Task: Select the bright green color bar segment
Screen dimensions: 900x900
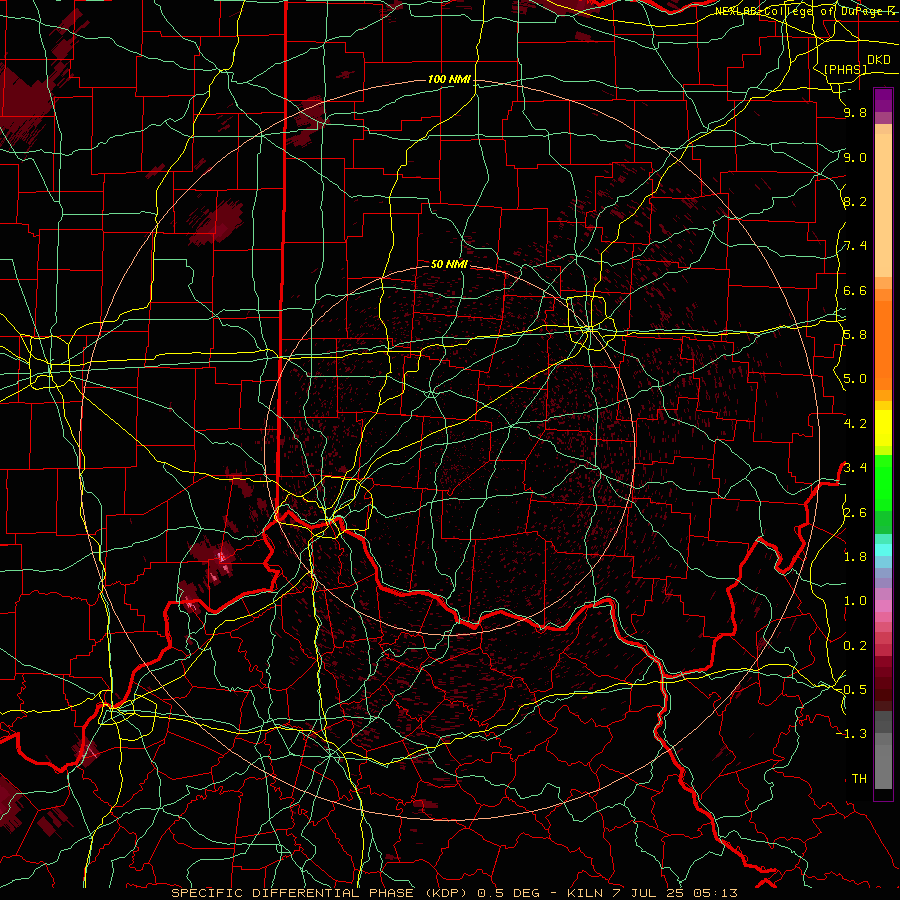Action: pyautogui.click(x=883, y=482)
